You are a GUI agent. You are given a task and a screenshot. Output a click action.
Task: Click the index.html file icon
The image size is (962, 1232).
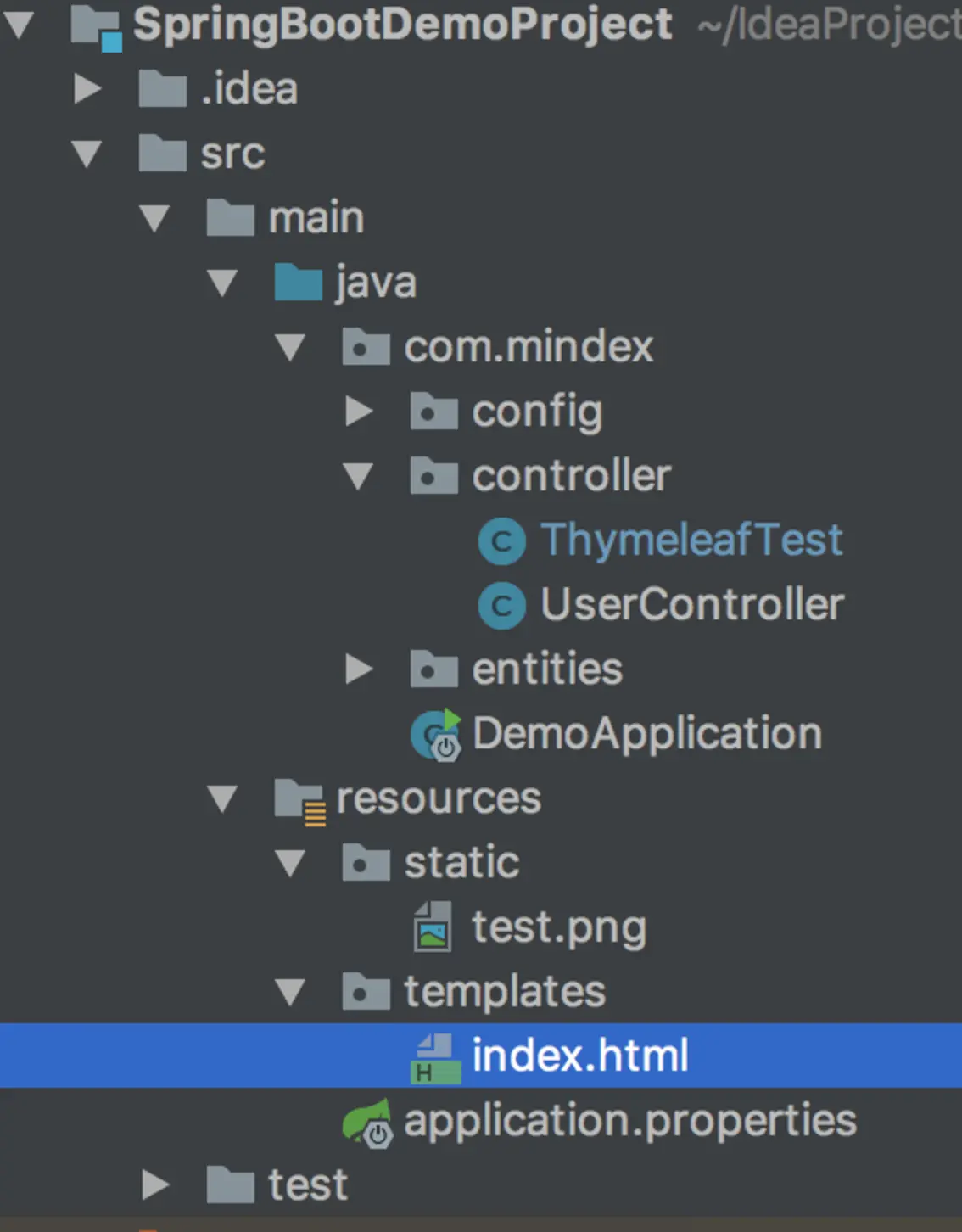click(435, 1057)
